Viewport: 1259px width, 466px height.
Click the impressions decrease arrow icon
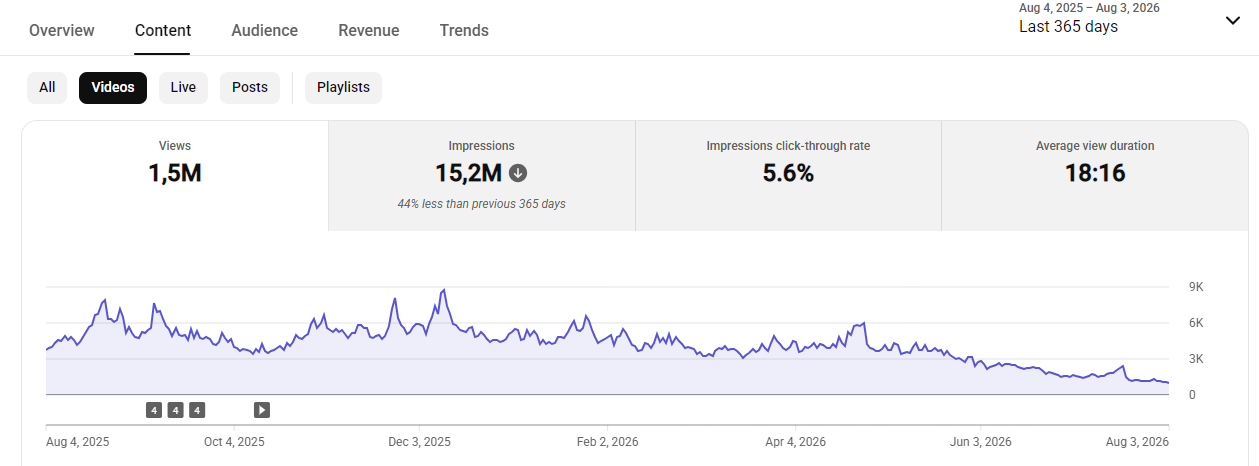(x=518, y=173)
